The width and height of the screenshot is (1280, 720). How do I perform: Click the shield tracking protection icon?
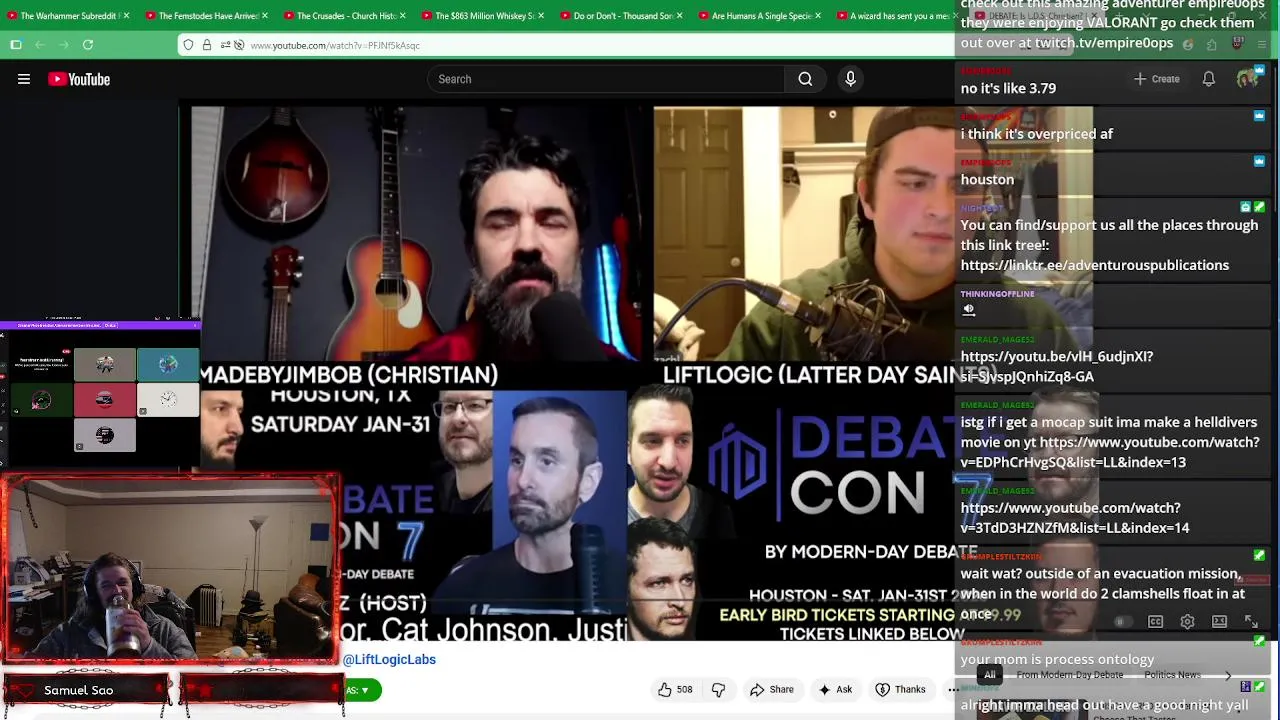click(x=189, y=45)
